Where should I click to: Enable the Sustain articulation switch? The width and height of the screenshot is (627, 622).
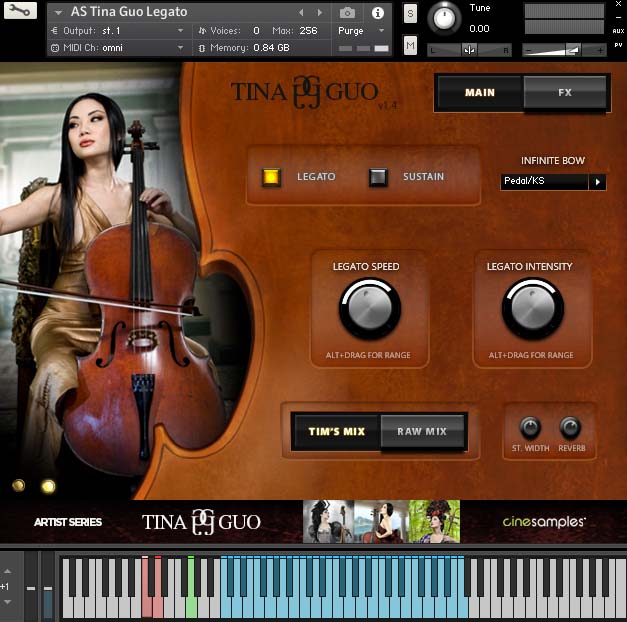(x=378, y=177)
